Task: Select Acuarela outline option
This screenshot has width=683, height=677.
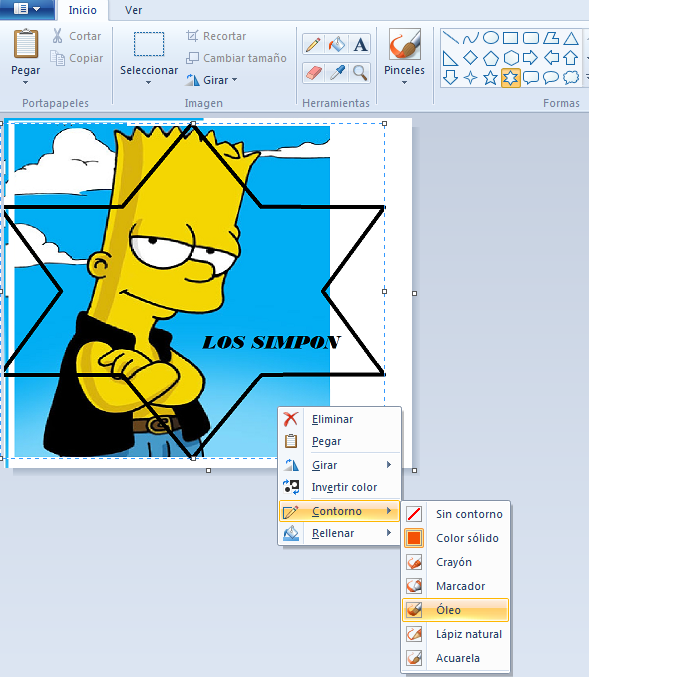Action: click(455, 658)
